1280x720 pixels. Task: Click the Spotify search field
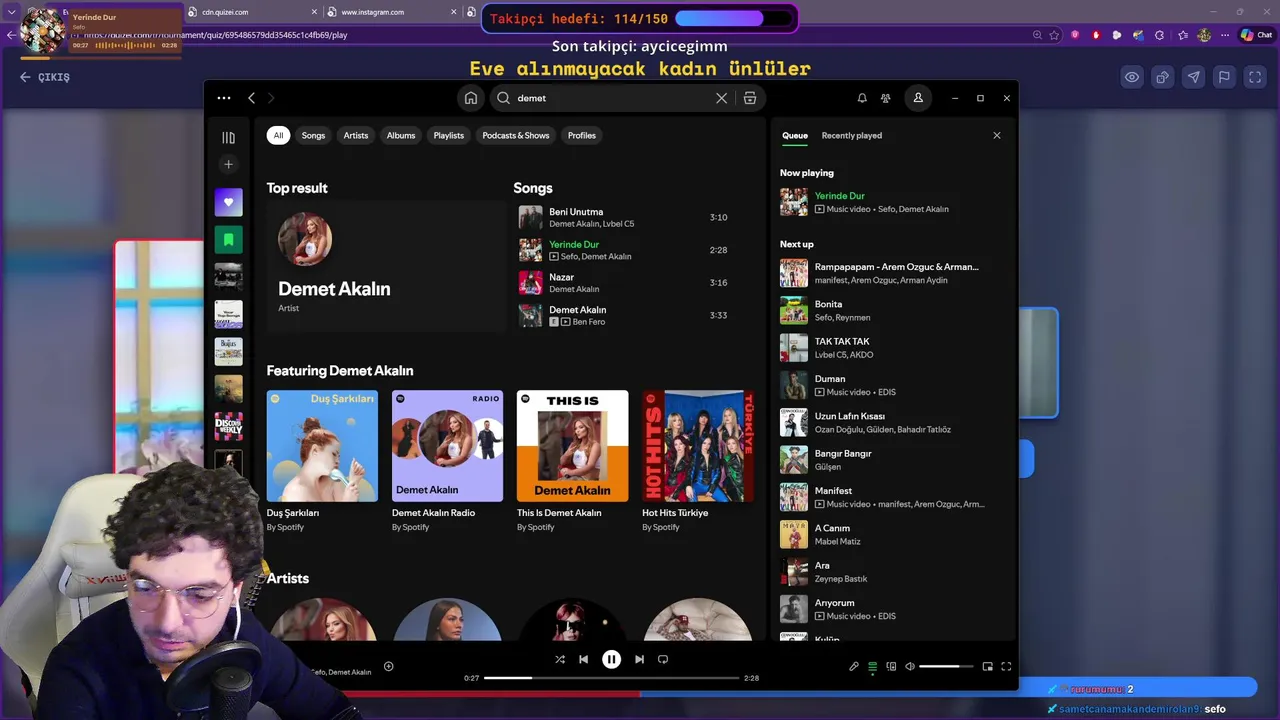tap(612, 98)
